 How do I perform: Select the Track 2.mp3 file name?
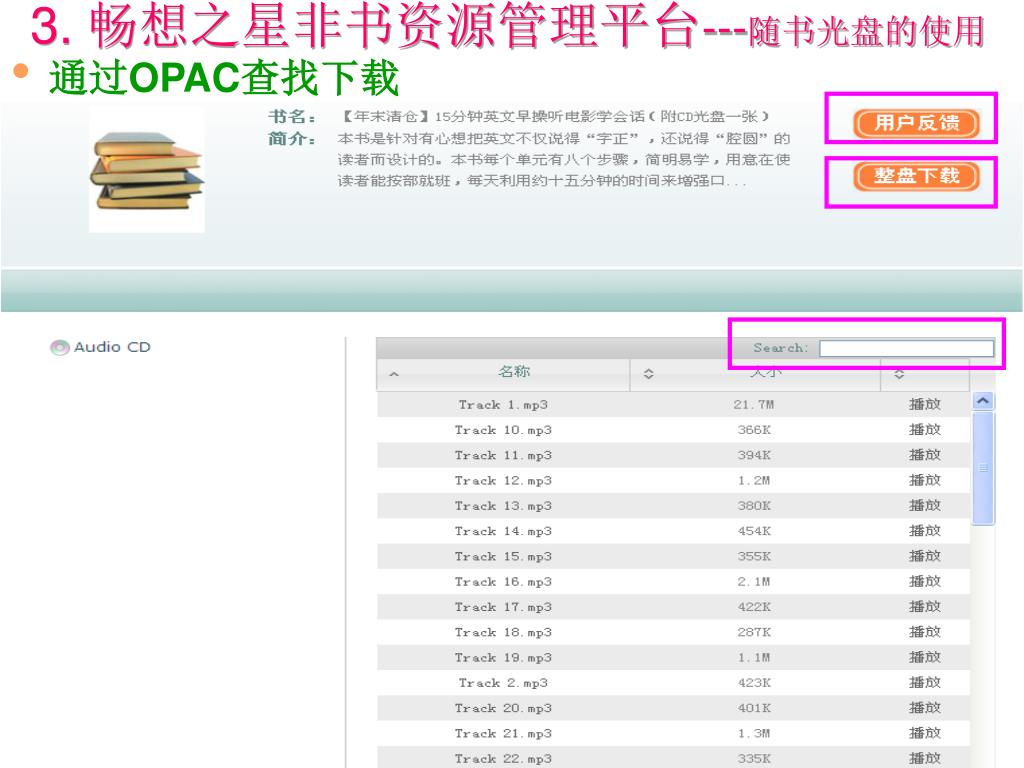(503, 683)
